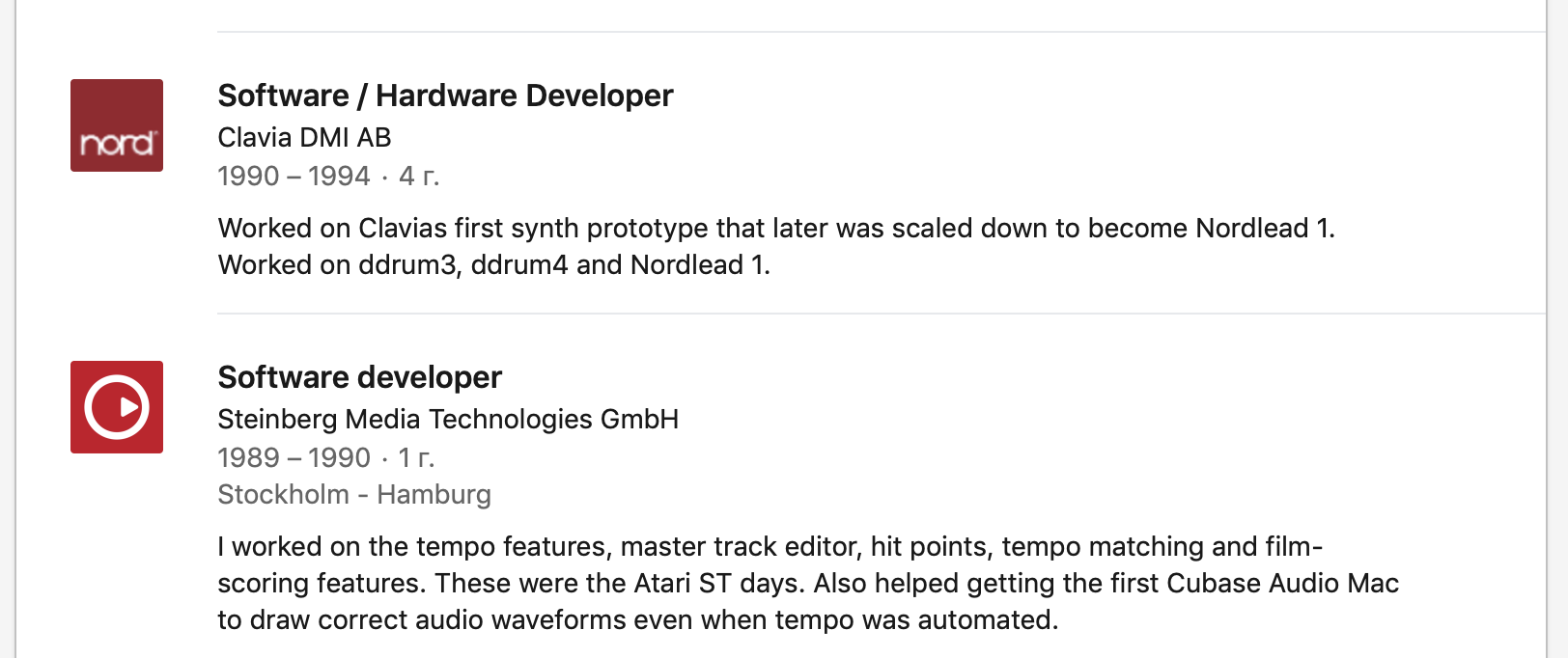Click the divider between Clavia and Steinberg entries

(x=882, y=314)
